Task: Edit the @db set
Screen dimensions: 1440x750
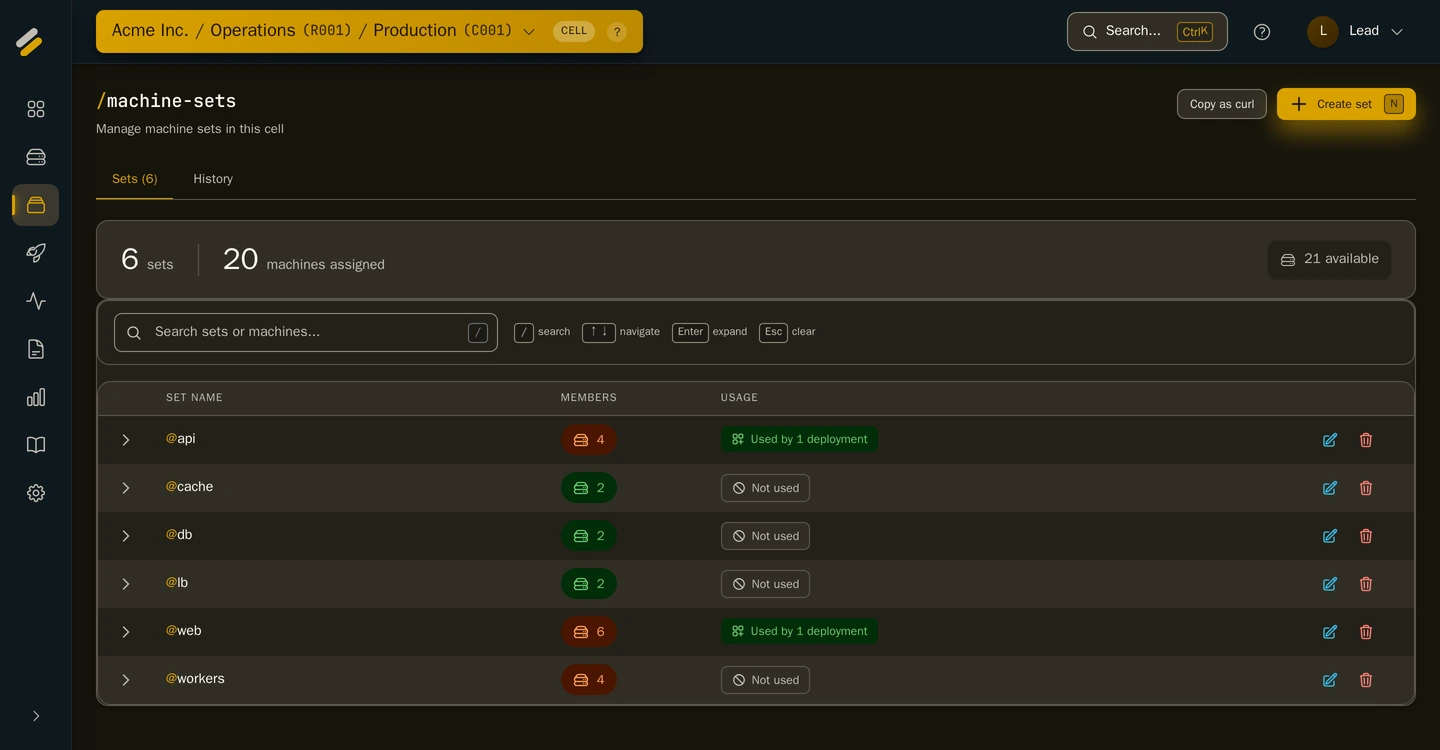Action: [x=1330, y=536]
